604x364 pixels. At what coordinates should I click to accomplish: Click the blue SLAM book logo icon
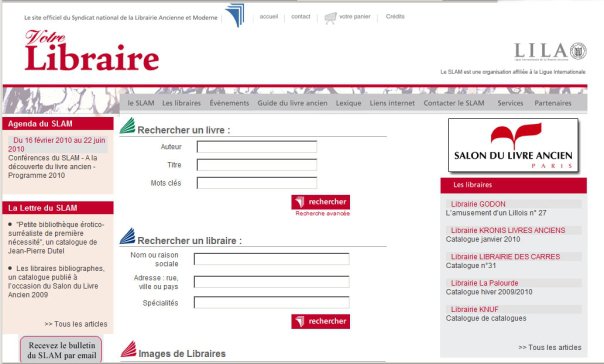coord(235,15)
